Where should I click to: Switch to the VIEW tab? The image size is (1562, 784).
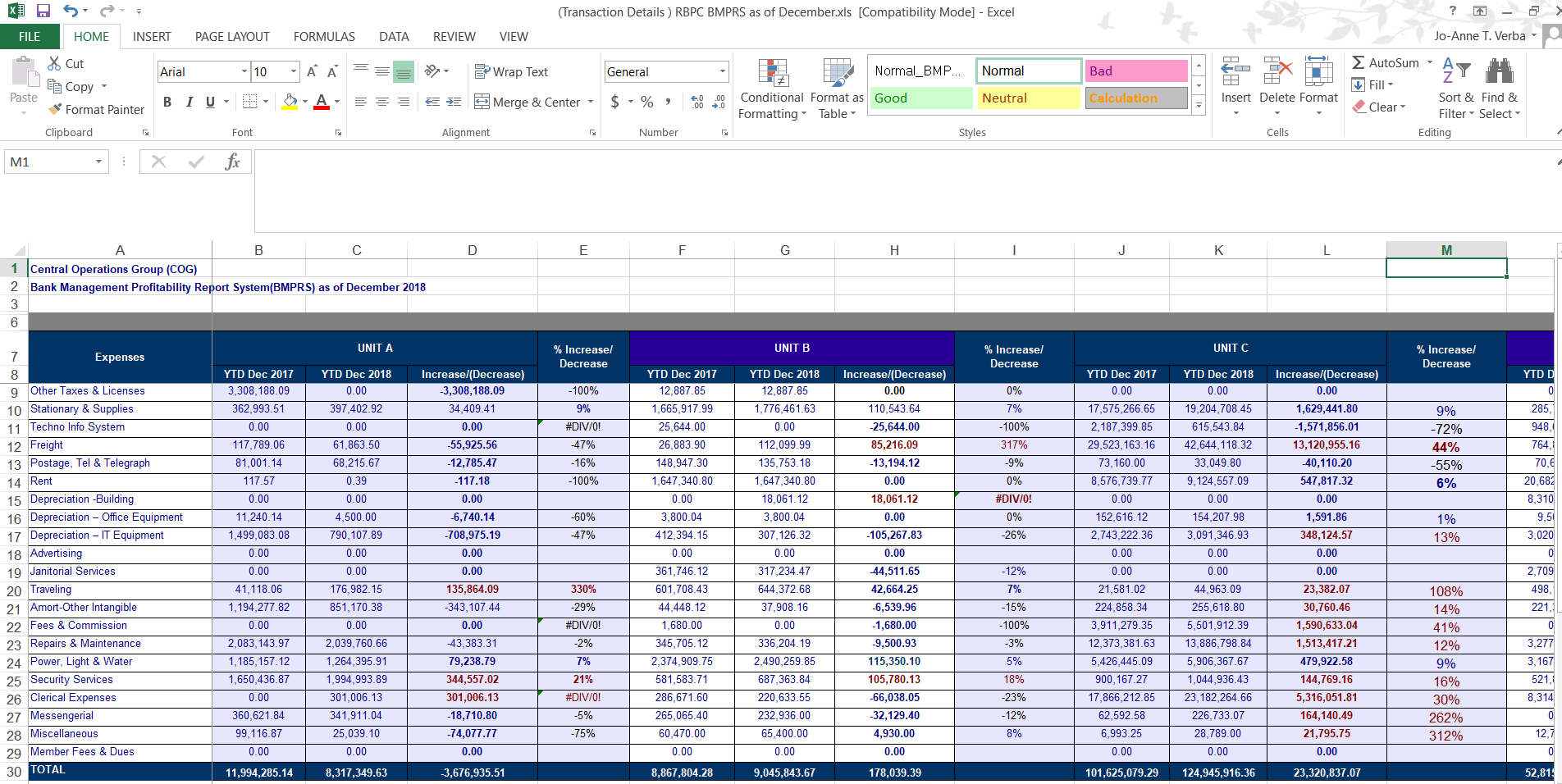pos(514,36)
